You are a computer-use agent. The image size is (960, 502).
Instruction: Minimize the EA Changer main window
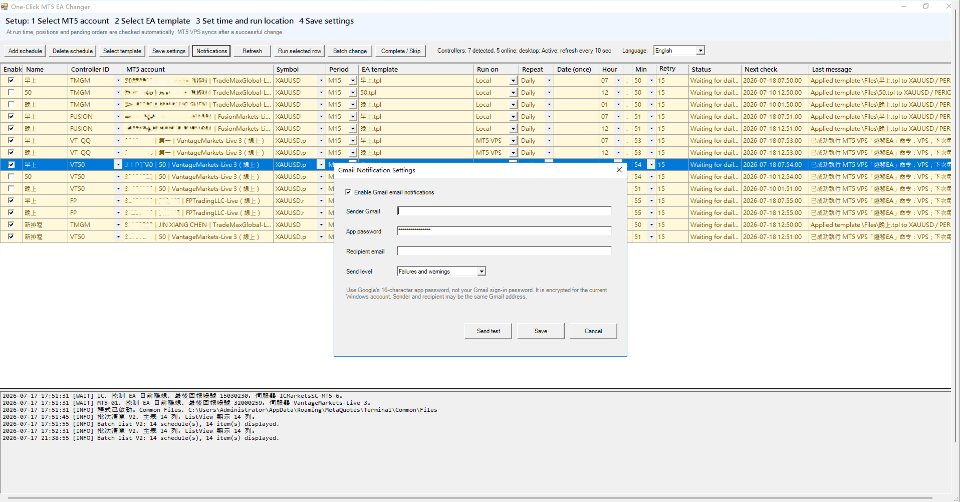904,6
